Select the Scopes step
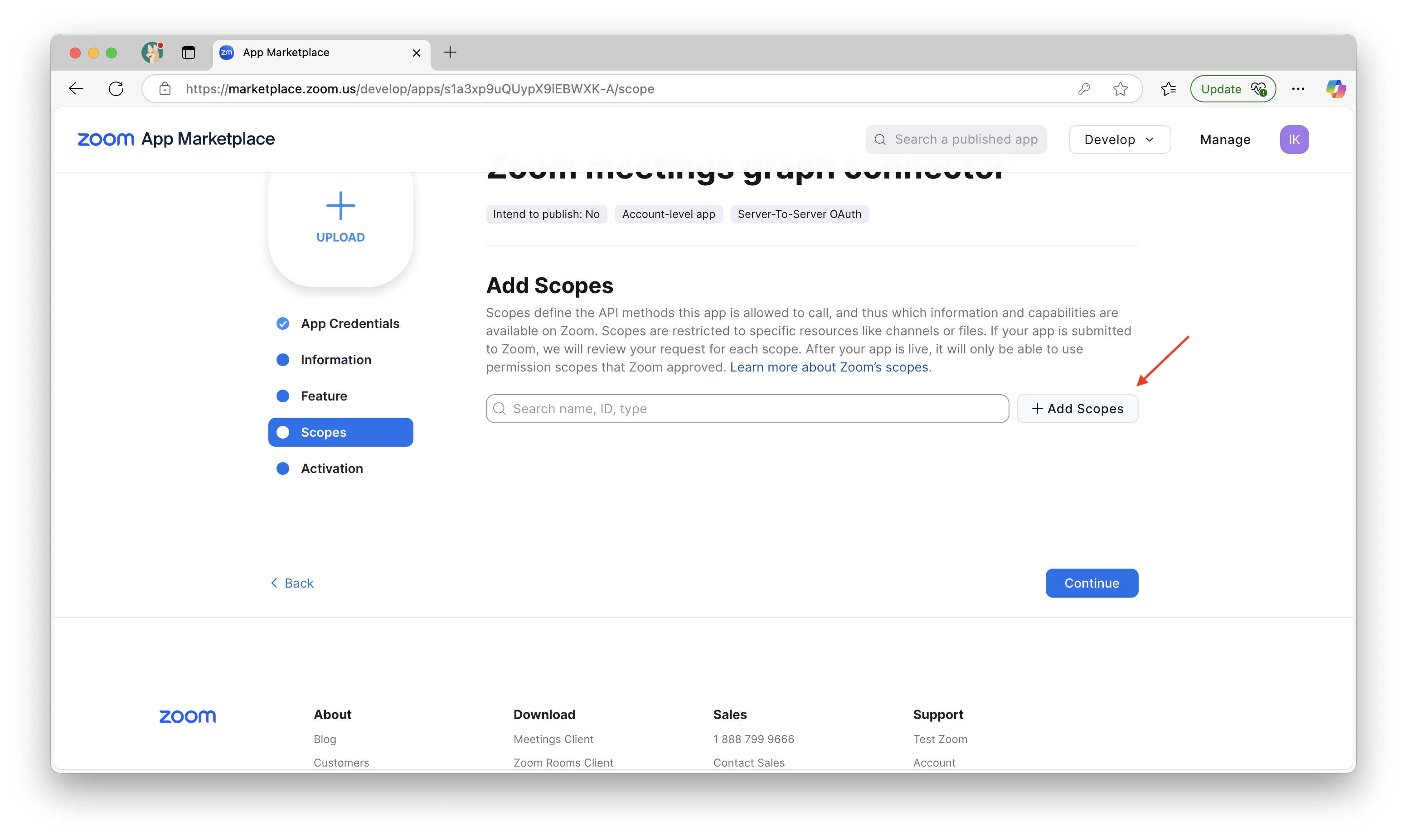The image size is (1407, 840). pos(340,432)
